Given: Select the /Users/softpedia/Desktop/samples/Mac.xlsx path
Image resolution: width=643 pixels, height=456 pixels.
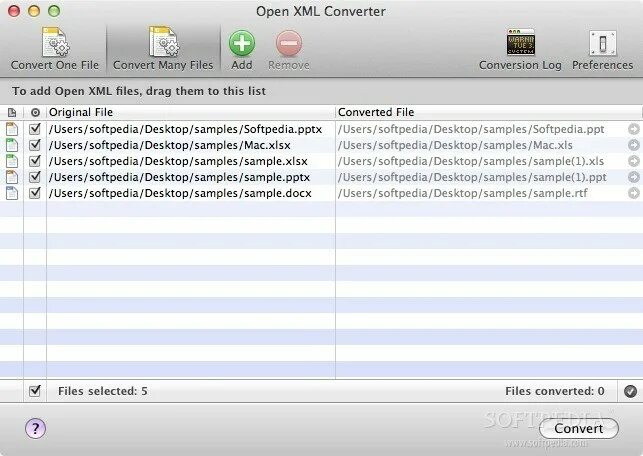Looking at the screenshot, I should coord(170,146).
